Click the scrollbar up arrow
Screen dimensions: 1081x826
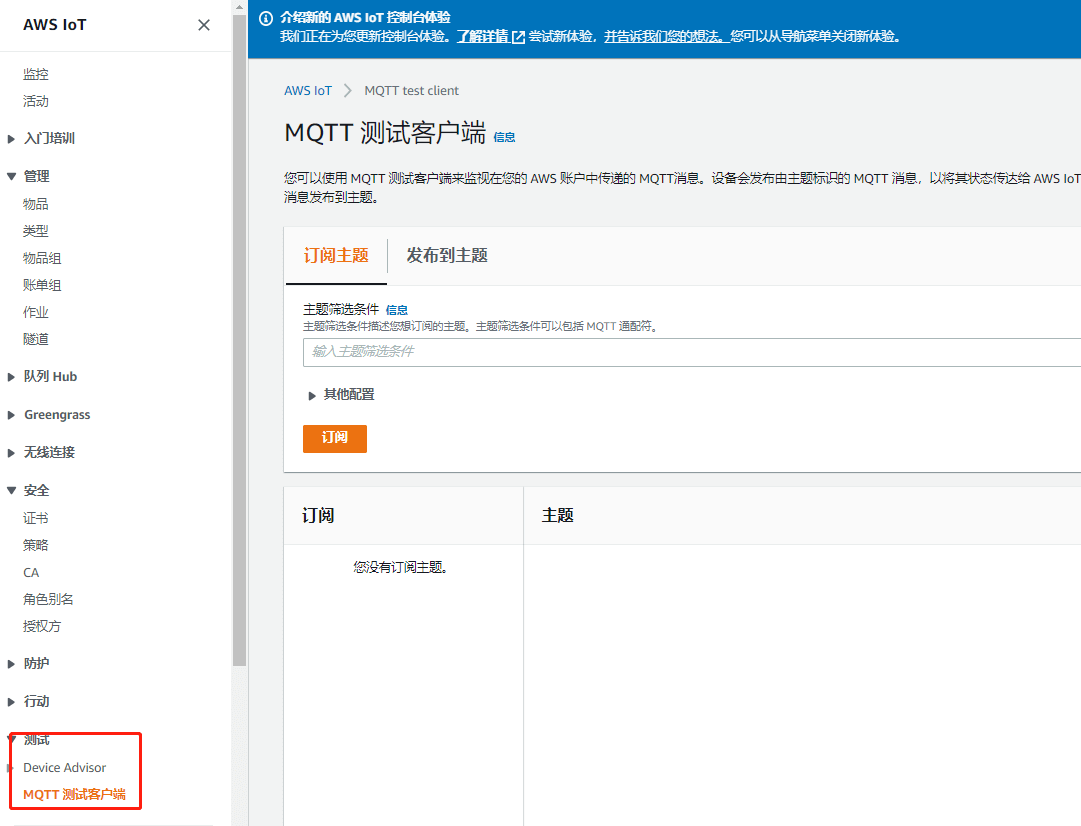point(239,7)
